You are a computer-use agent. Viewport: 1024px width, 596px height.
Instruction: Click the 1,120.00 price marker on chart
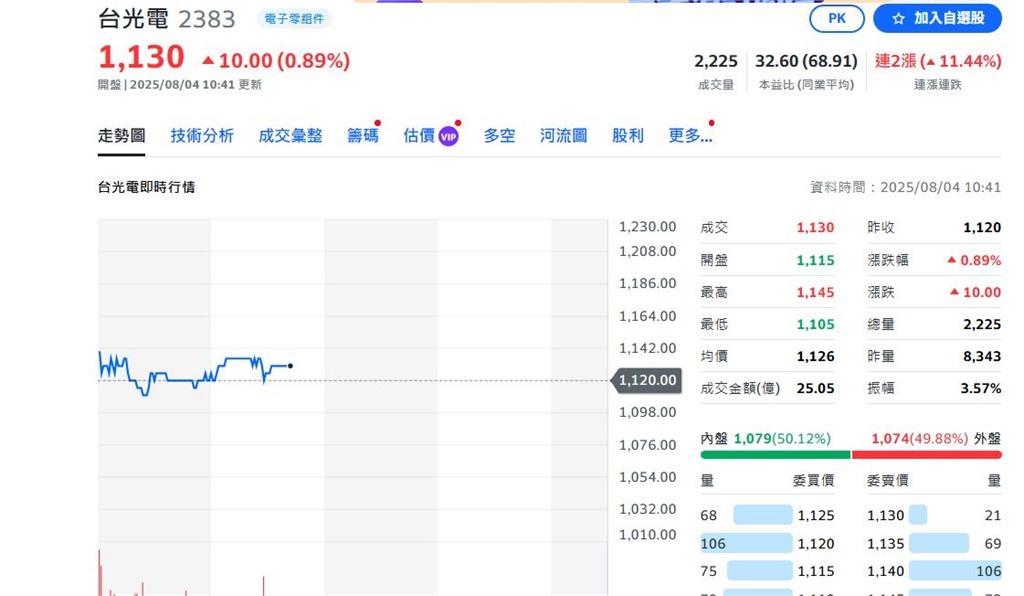pyautogui.click(x=646, y=380)
